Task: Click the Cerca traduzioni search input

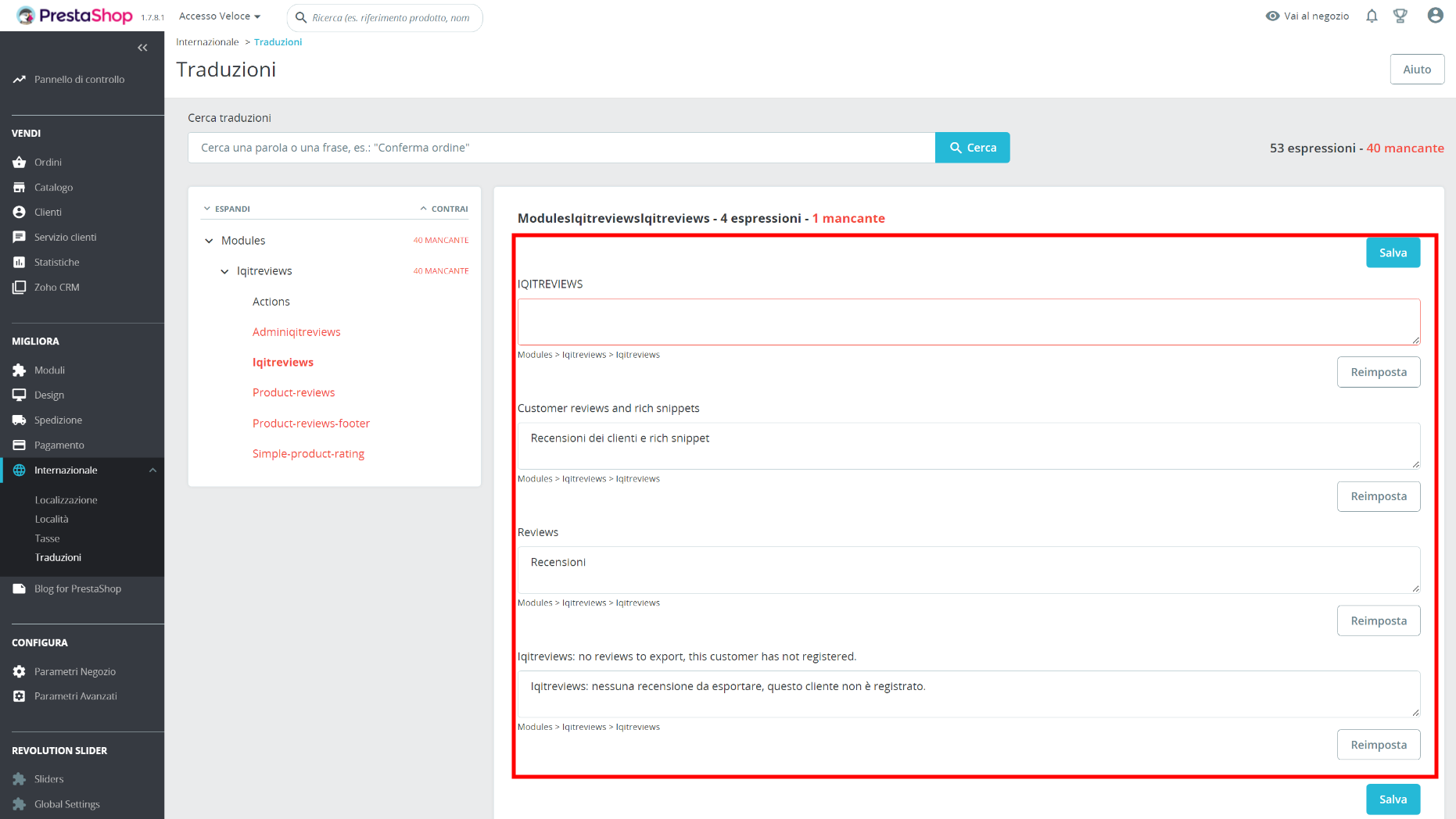Action: [x=561, y=148]
